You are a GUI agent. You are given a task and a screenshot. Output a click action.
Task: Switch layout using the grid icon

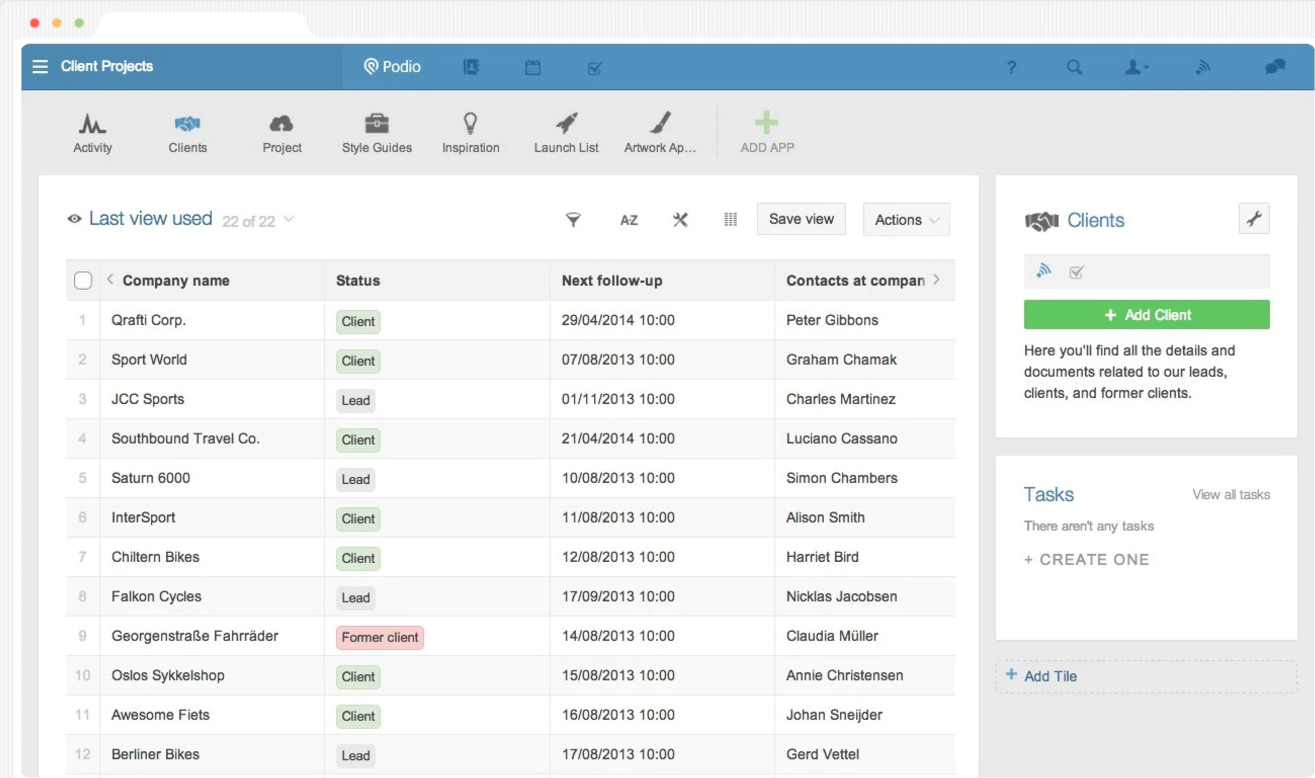(730, 219)
